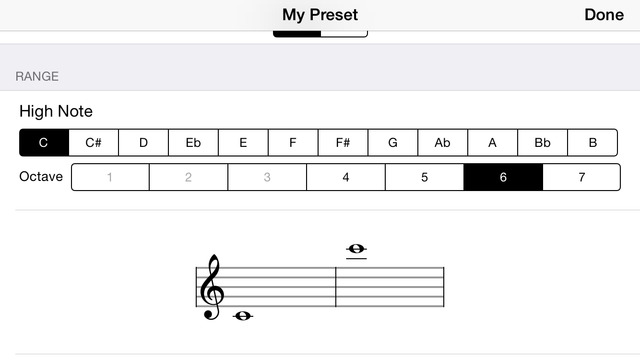Pick E in the note selector
This screenshot has width=640, height=360.
pos(243,142)
